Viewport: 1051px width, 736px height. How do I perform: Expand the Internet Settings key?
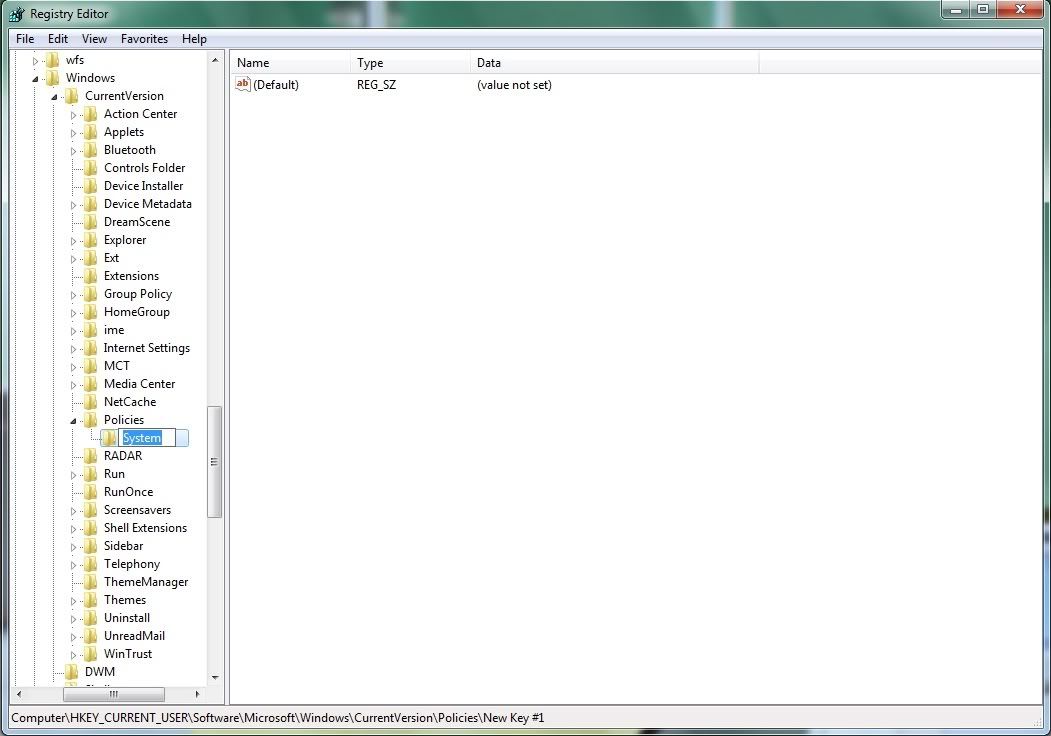tap(73, 348)
